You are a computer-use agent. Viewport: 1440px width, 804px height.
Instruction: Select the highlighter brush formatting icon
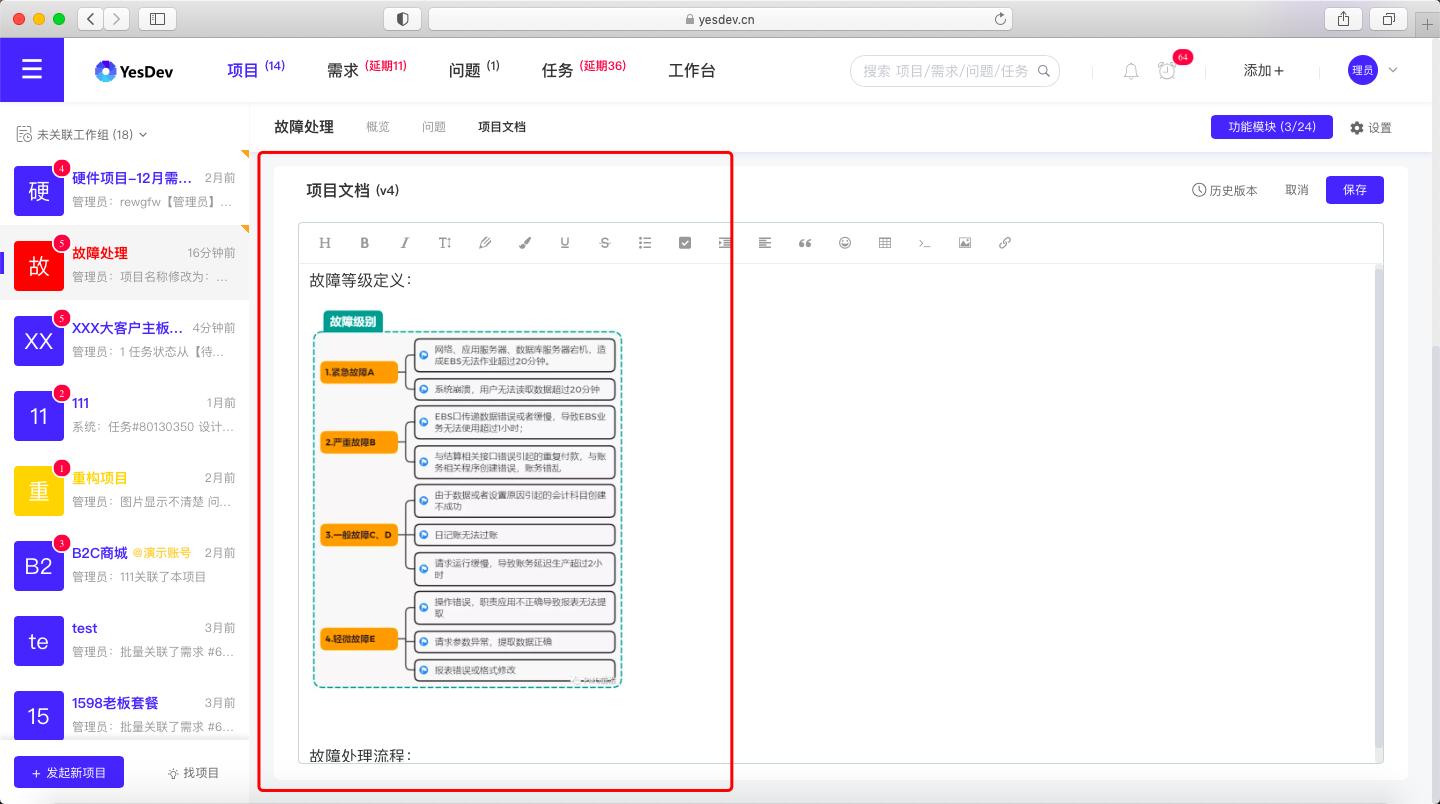click(x=524, y=242)
